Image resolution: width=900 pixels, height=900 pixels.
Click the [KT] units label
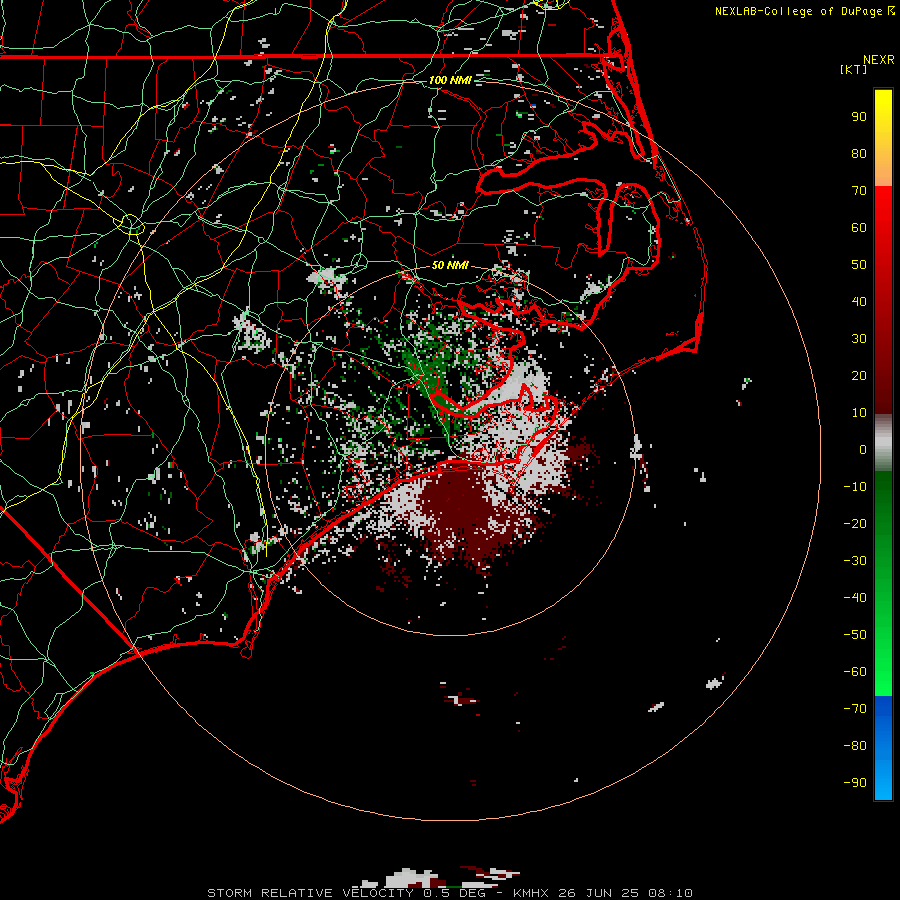click(x=854, y=69)
